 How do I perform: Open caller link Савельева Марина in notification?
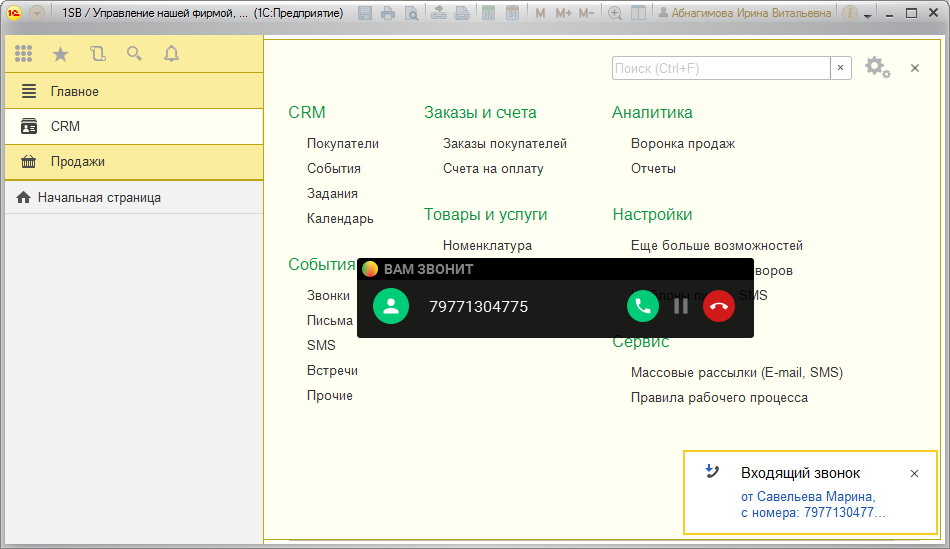pyautogui.click(x=808, y=496)
